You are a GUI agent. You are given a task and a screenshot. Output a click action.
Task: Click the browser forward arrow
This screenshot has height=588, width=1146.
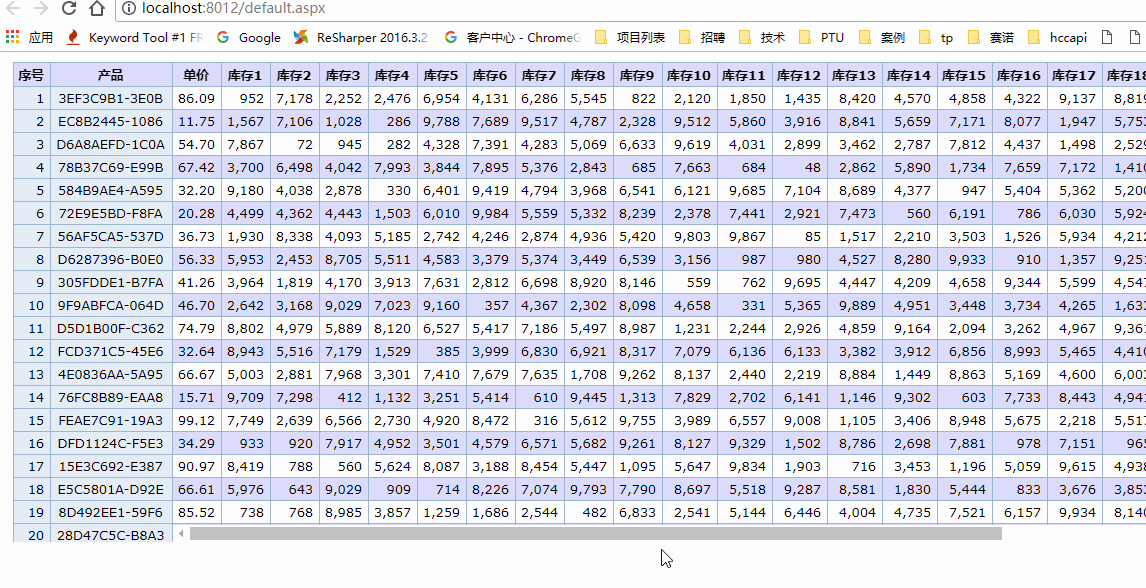(42, 9)
